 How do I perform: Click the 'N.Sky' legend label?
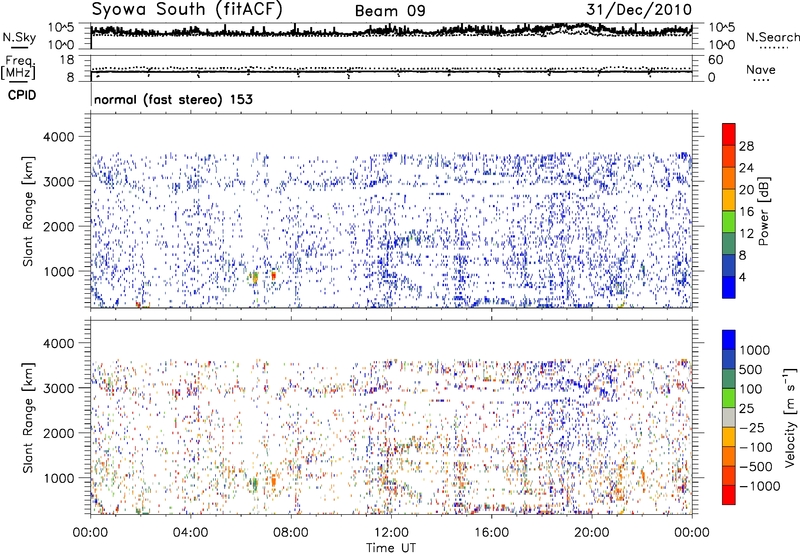point(19,37)
